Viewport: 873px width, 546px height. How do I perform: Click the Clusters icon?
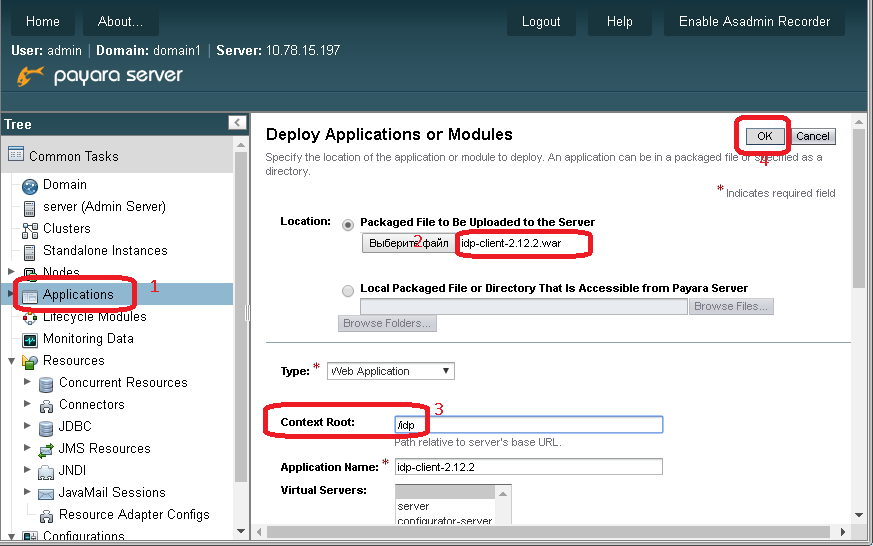tap(30, 230)
